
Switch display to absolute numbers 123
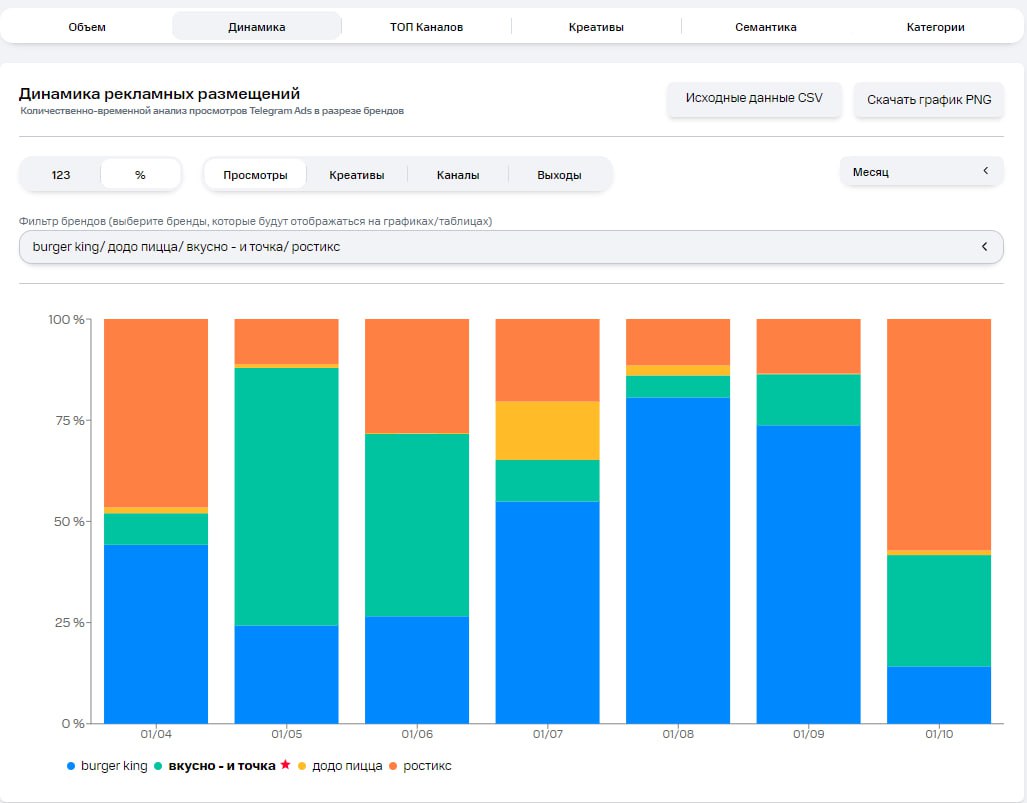point(61,174)
